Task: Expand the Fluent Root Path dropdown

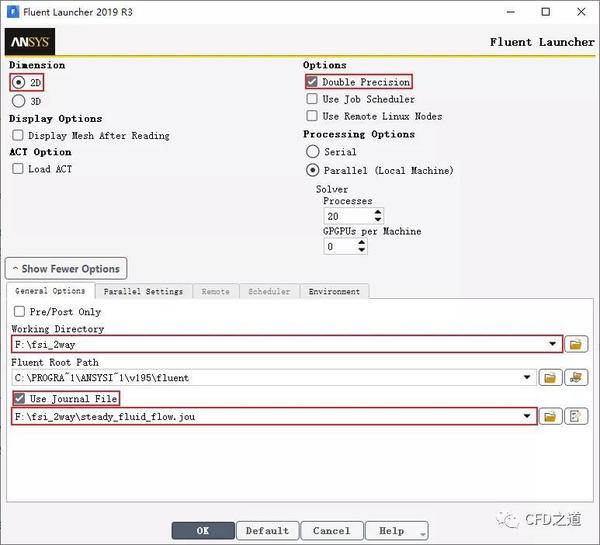Action: click(x=527, y=377)
